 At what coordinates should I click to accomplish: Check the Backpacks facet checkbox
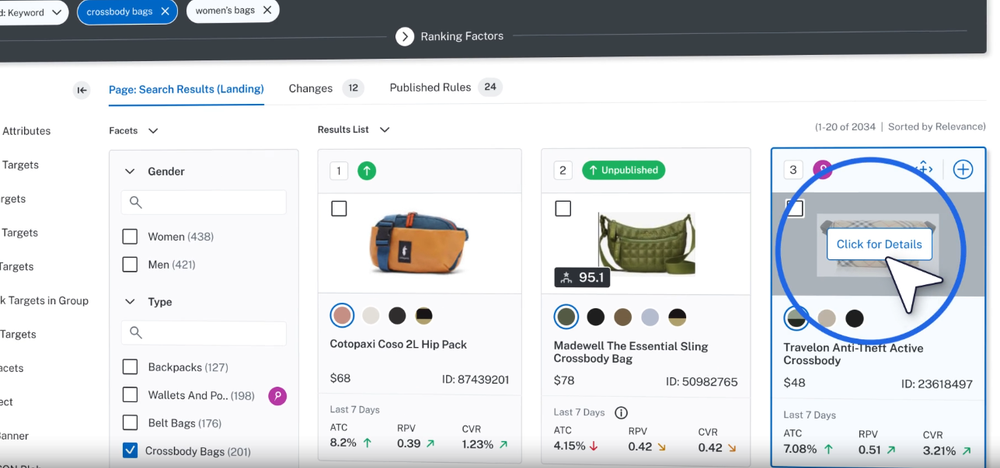pos(130,367)
